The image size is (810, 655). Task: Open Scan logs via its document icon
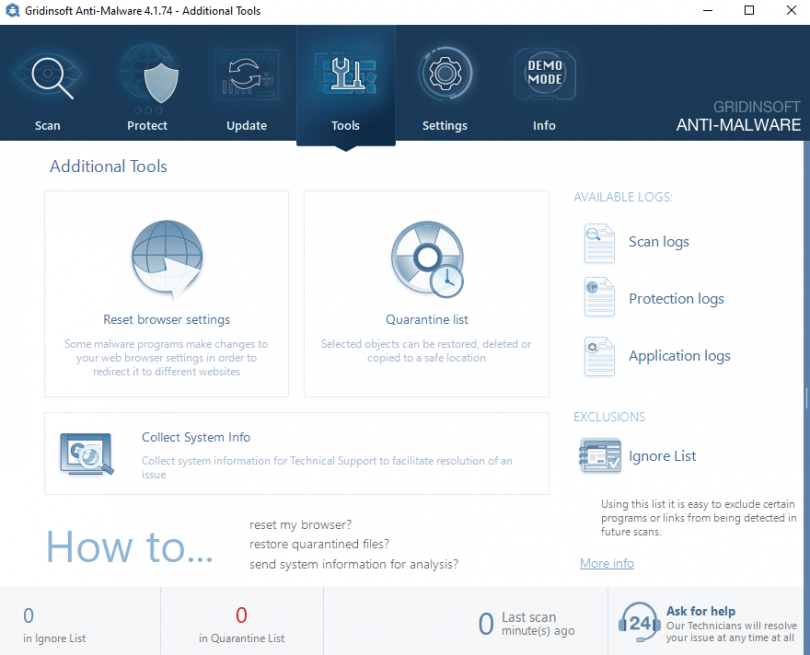pos(600,243)
